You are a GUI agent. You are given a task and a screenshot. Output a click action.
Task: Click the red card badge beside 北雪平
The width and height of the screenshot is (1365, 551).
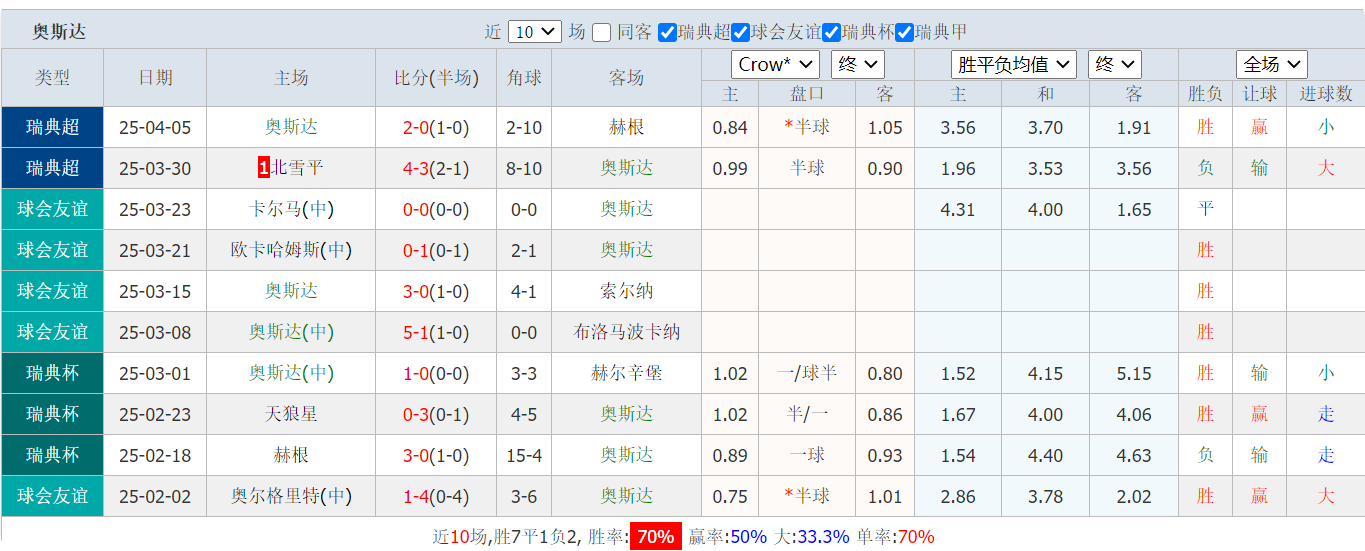pyautogui.click(x=263, y=168)
